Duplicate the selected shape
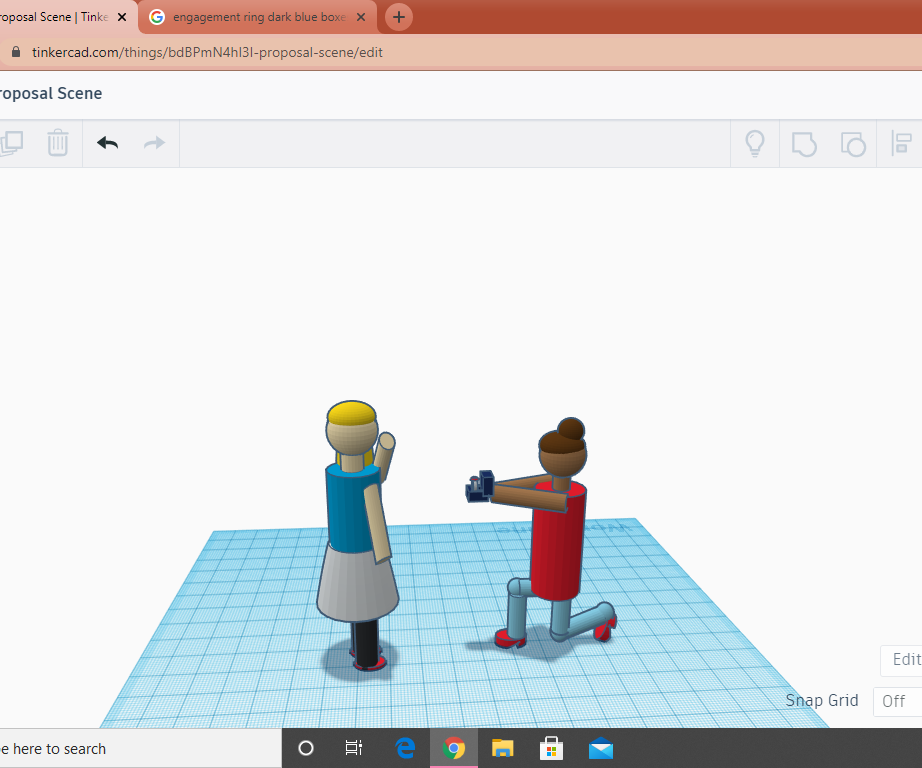 12,143
